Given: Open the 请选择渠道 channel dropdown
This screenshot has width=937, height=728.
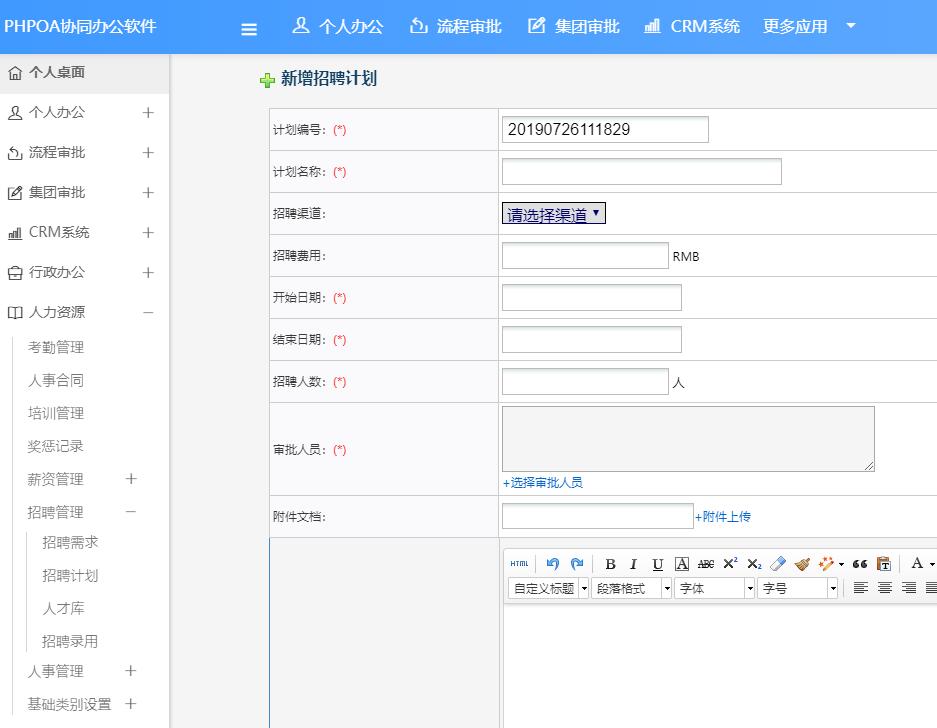Looking at the screenshot, I should tap(553, 213).
